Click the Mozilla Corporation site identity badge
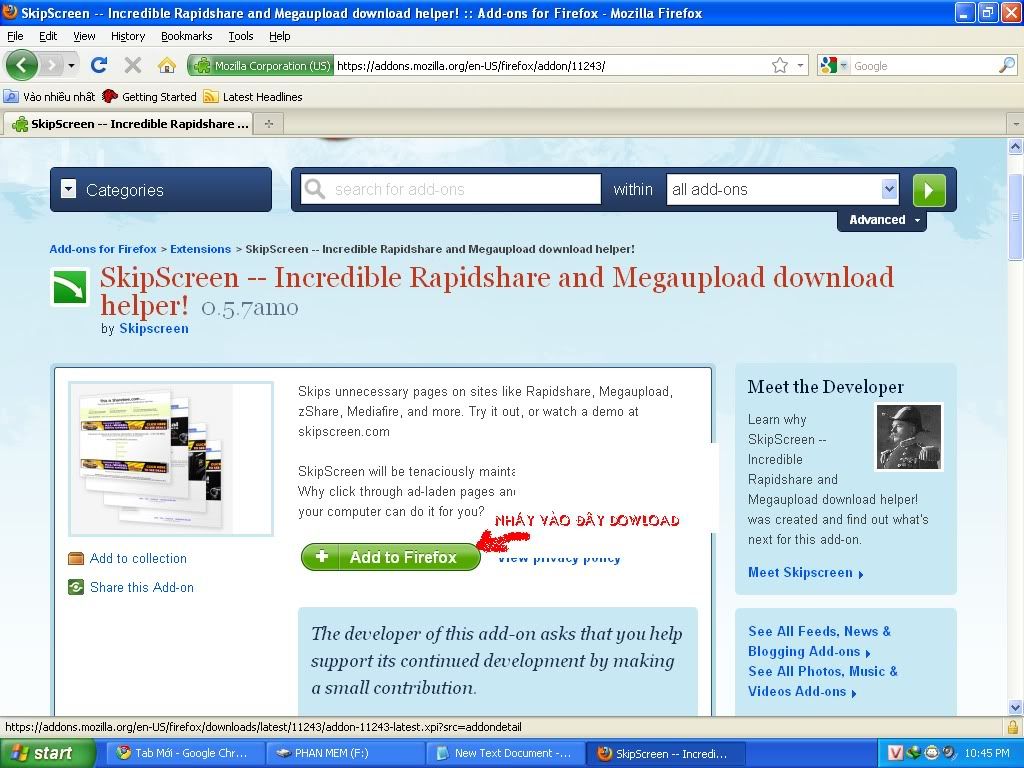Image resolution: width=1024 pixels, height=768 pixels. [x=261, y=65]
